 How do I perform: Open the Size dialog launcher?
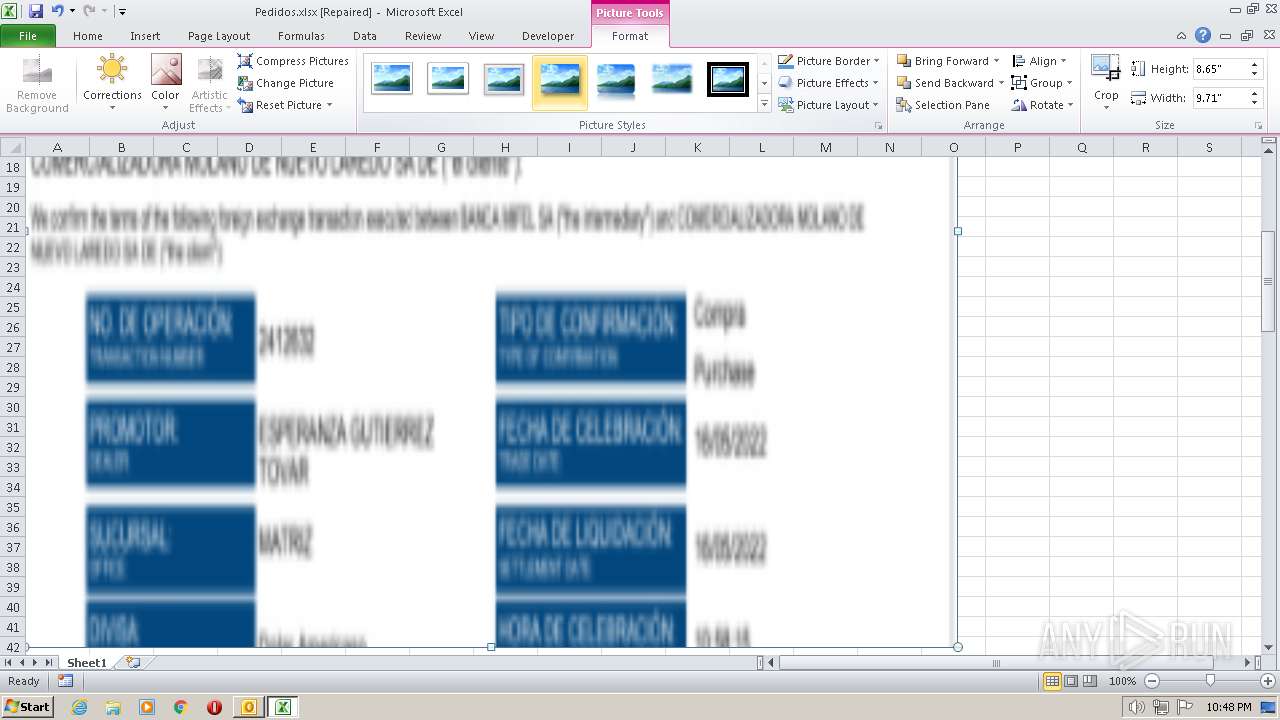(1259, 126)
